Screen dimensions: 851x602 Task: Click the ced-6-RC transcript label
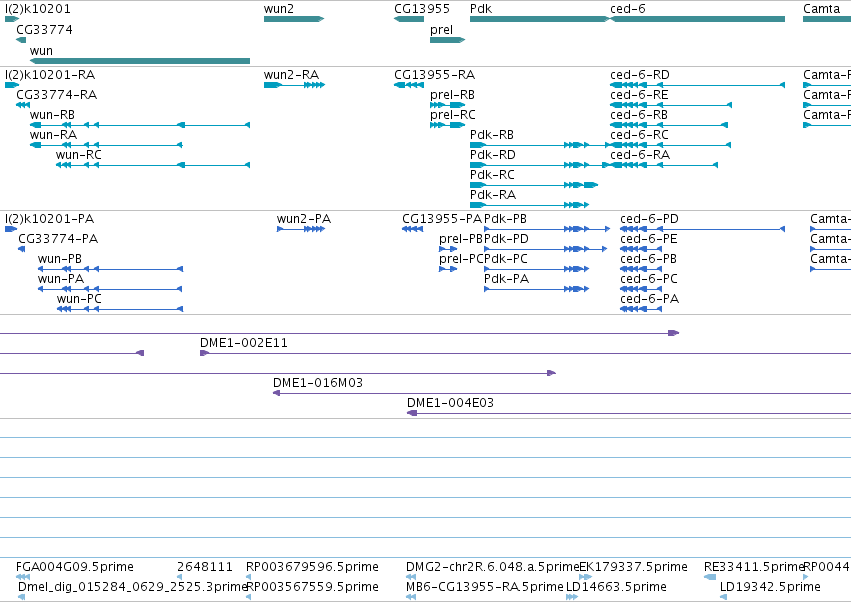click(639, 135)
